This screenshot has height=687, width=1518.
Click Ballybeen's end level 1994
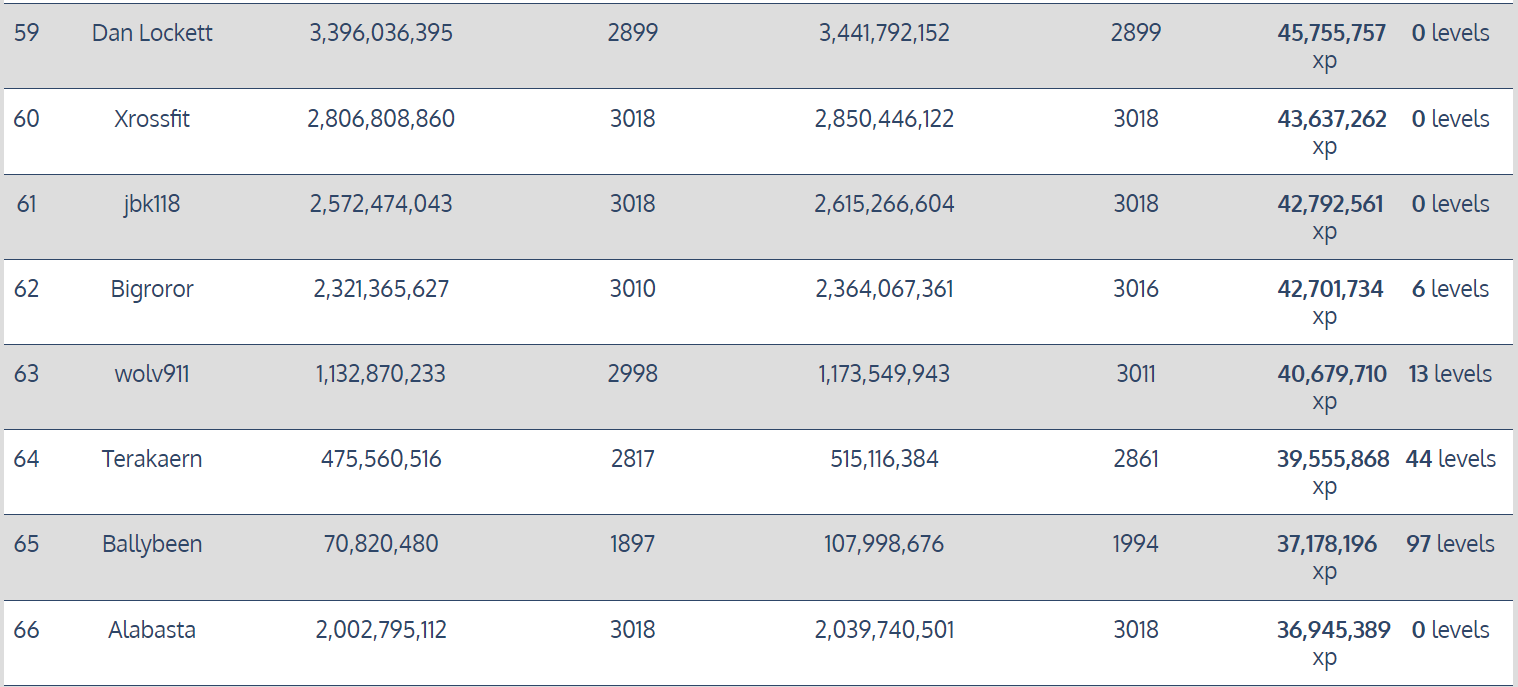[x=1135, y=544]
